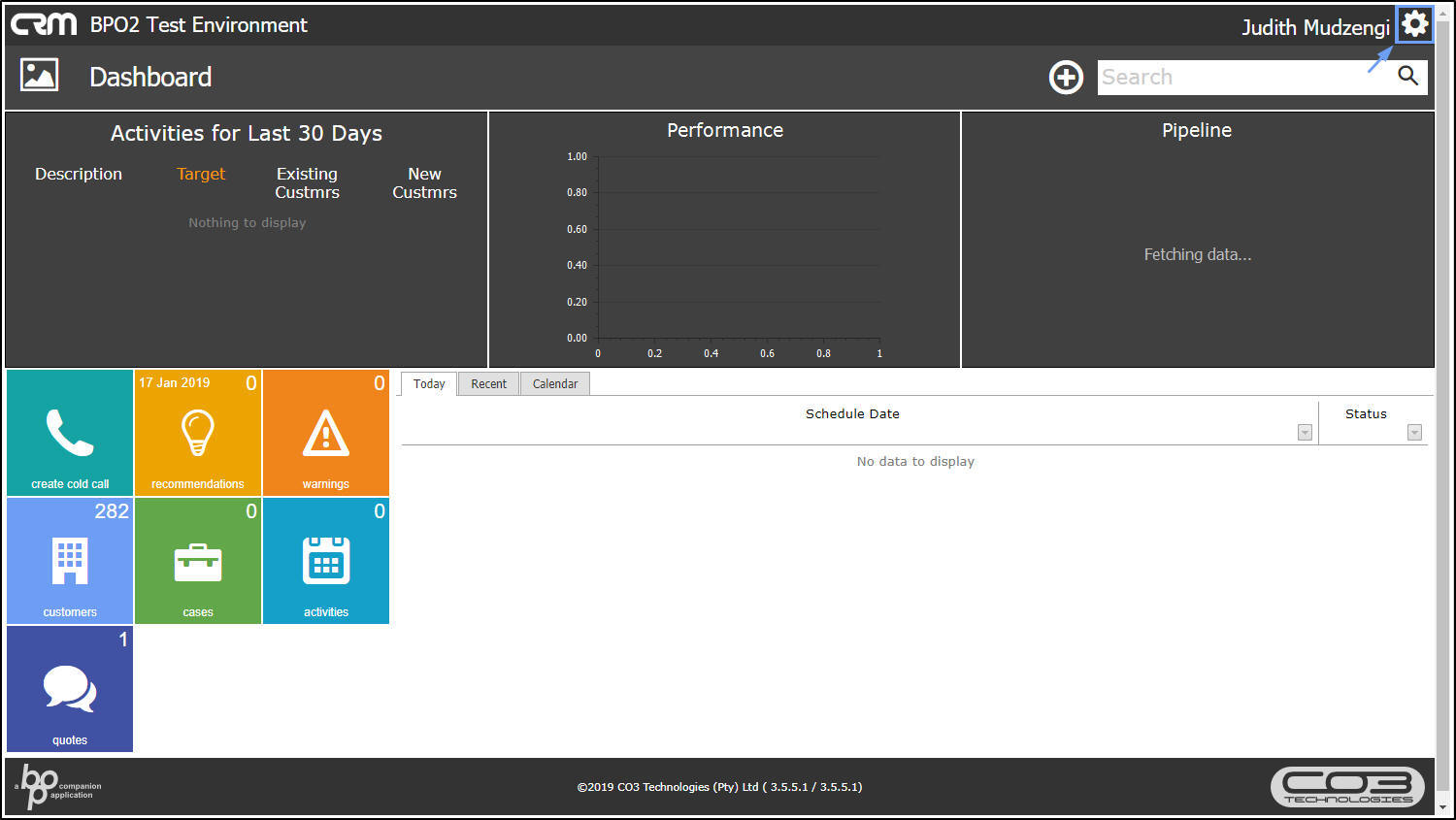Click the Target column heading

click(x=201, y=175)
